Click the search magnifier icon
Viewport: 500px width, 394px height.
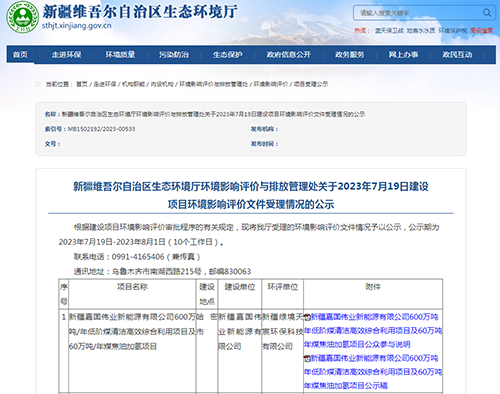[x=487, y=13]
